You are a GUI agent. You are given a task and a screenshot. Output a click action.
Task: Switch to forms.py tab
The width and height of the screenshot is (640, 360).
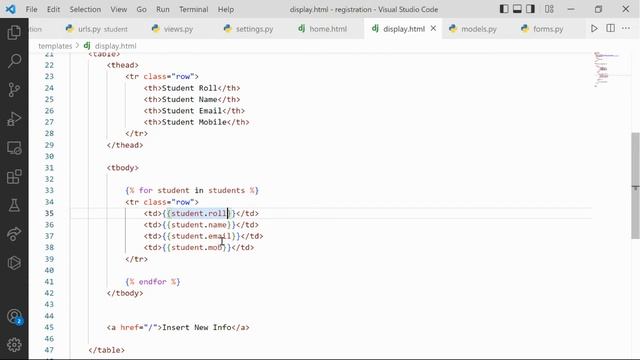pyautogui.click(x=542, y=29)
